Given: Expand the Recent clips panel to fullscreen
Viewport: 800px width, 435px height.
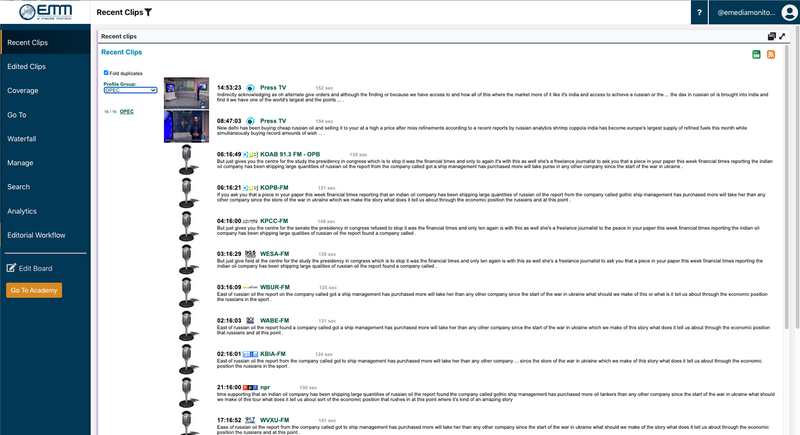Looking at the screenshot, I should pos(782,36).
